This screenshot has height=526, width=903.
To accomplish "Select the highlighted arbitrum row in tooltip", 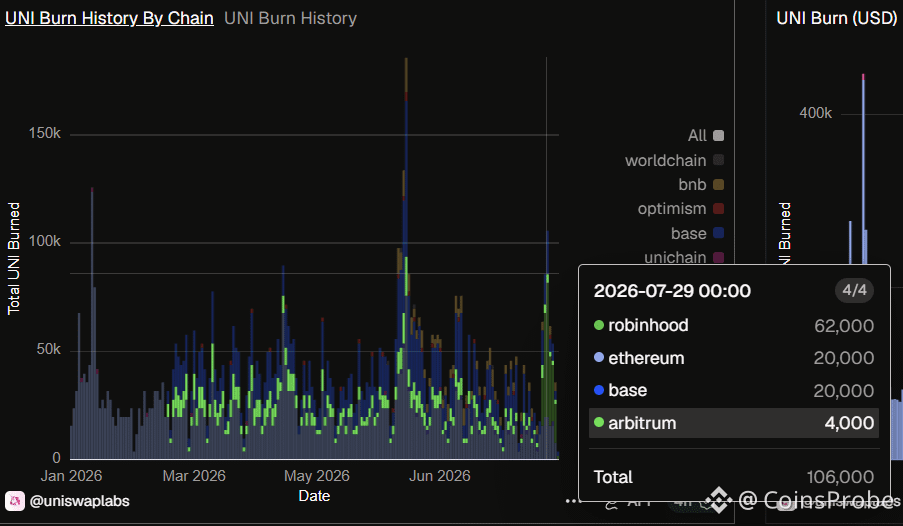I will coord(734,423).
